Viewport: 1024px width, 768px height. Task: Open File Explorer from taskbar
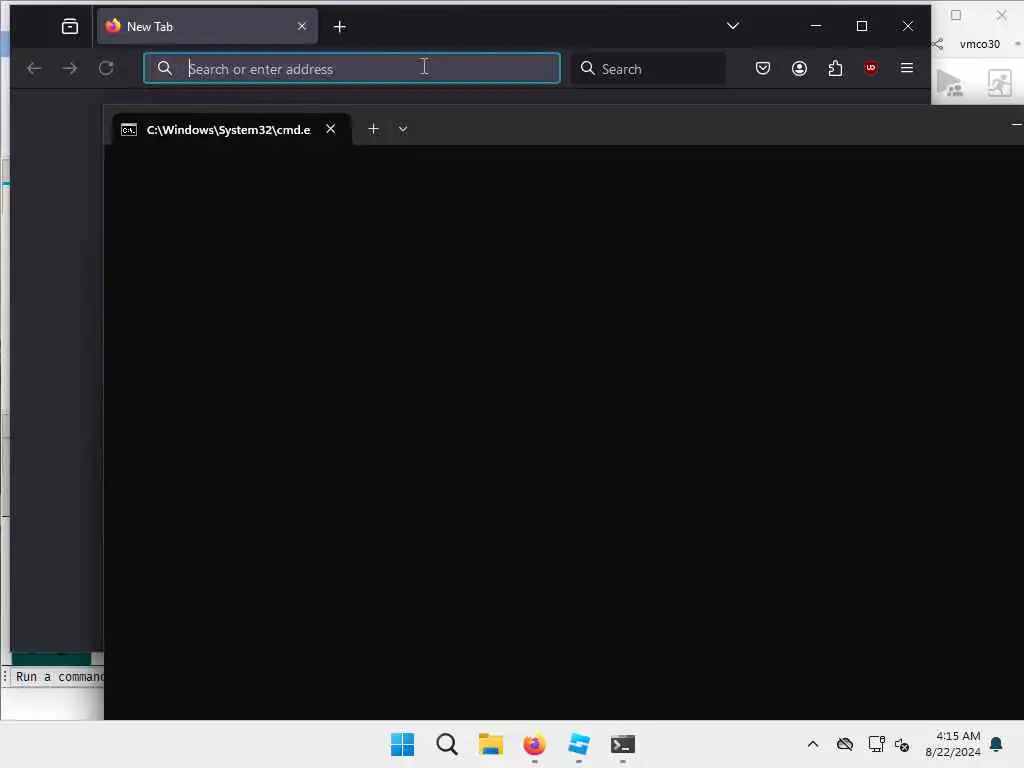click(490, 744)
